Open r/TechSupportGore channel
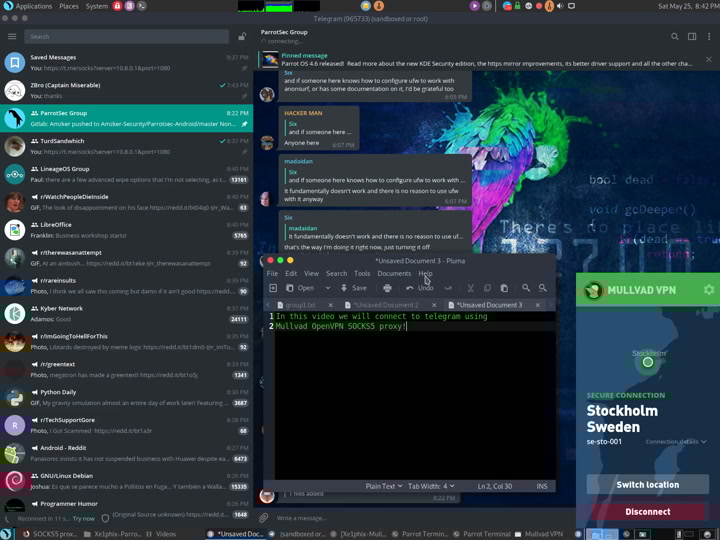This screenshot has height=540, width=720. click(x=126, y=425)
